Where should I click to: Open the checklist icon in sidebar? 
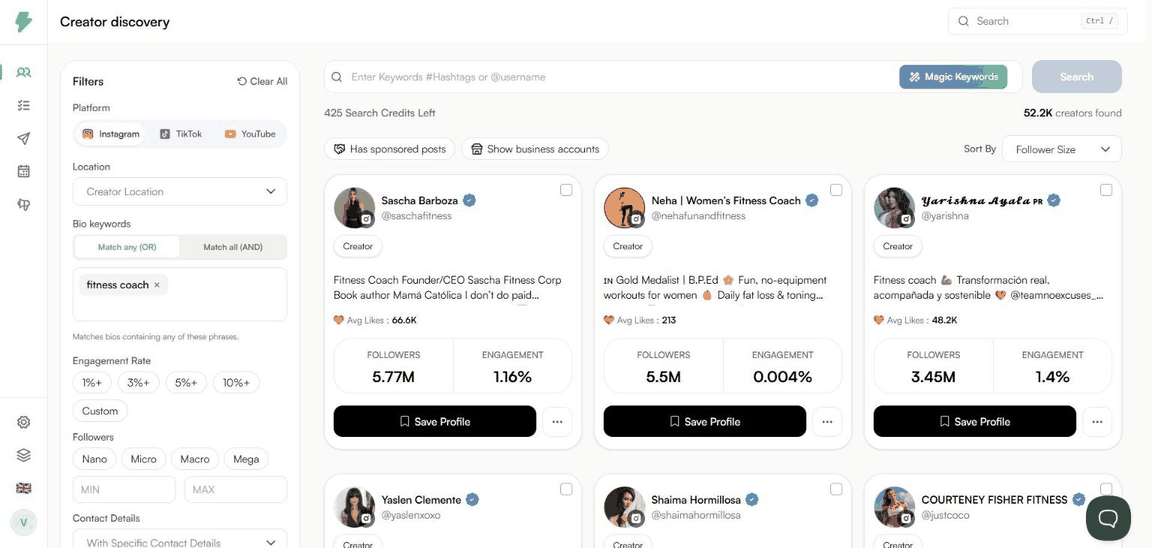pos(24,106)
